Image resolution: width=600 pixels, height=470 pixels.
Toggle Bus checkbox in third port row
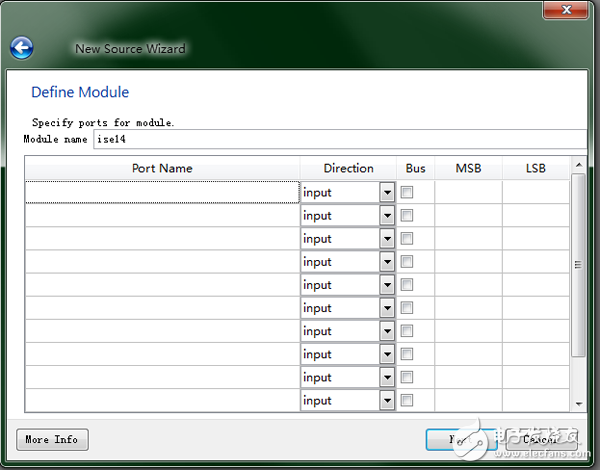[x=408, y=238]
